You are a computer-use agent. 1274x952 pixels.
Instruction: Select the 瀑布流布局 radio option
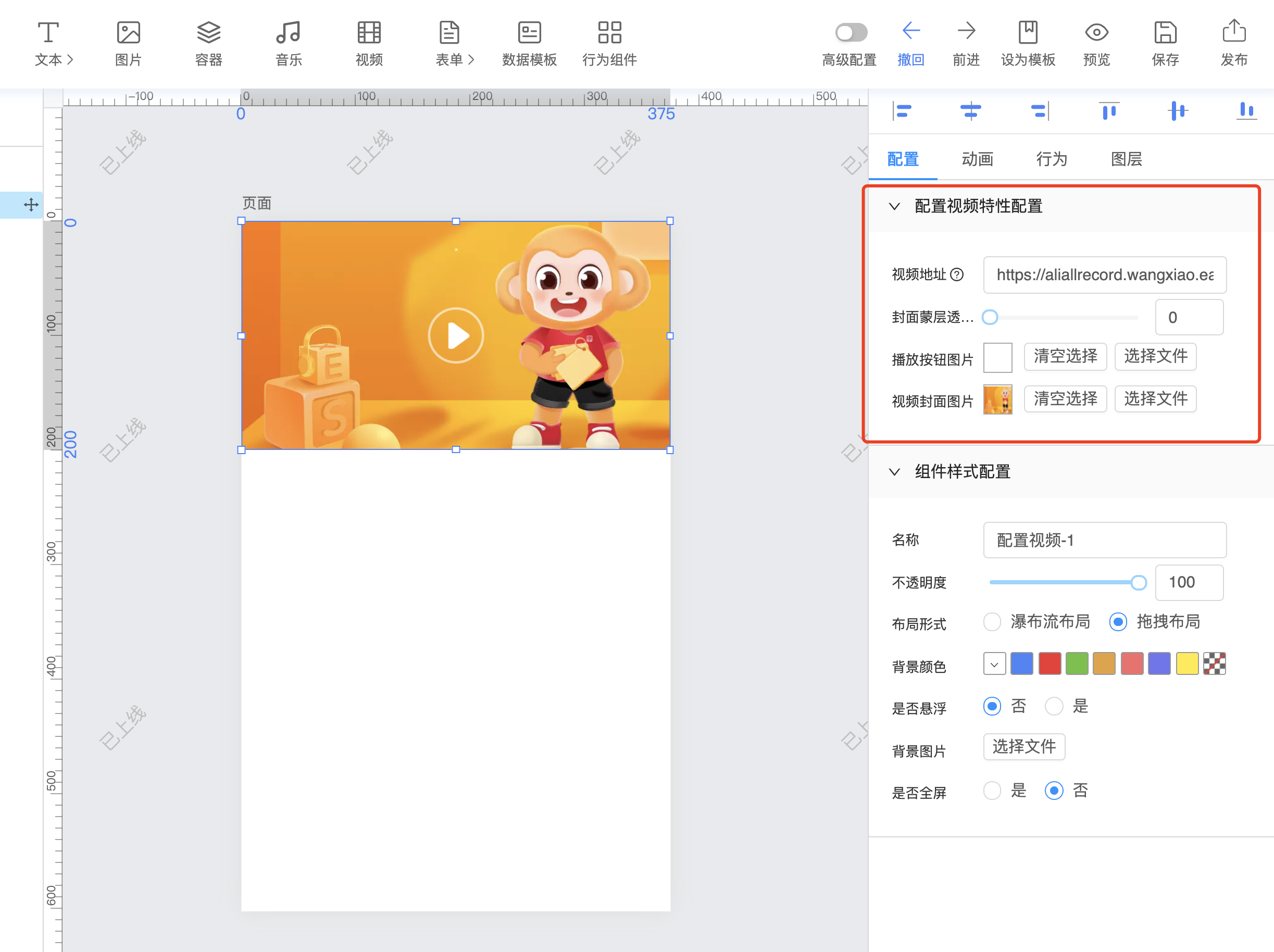point(992,622)
